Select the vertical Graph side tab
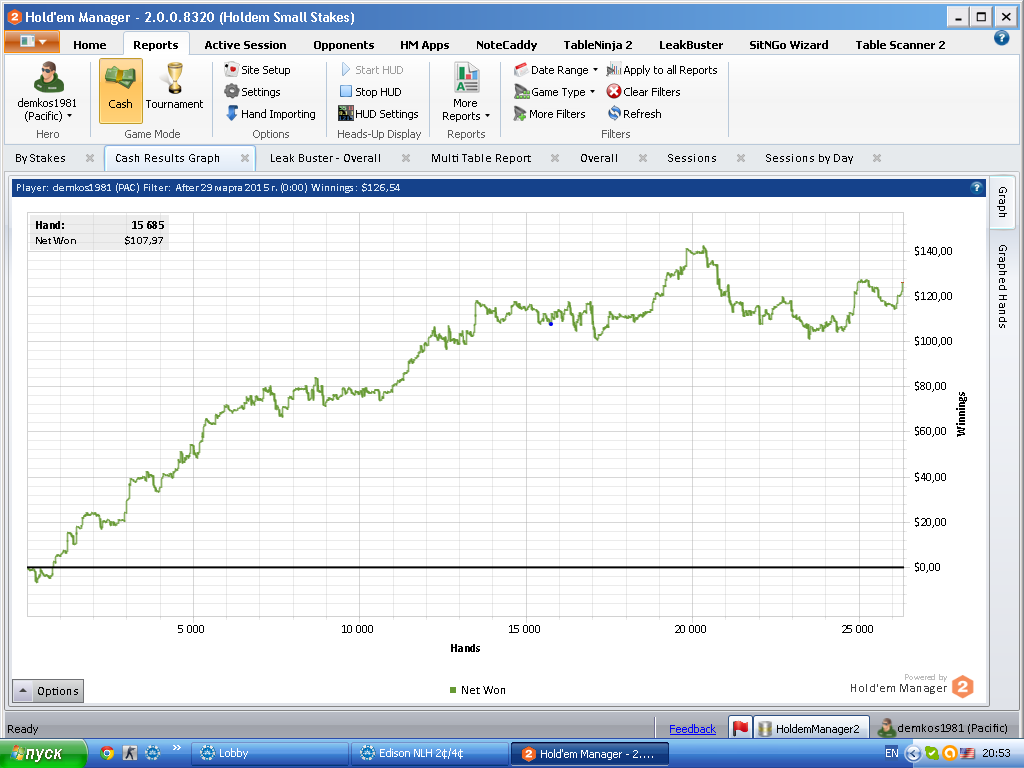1024x768 pixels. pyautogui.click(x=1002, y=202)
